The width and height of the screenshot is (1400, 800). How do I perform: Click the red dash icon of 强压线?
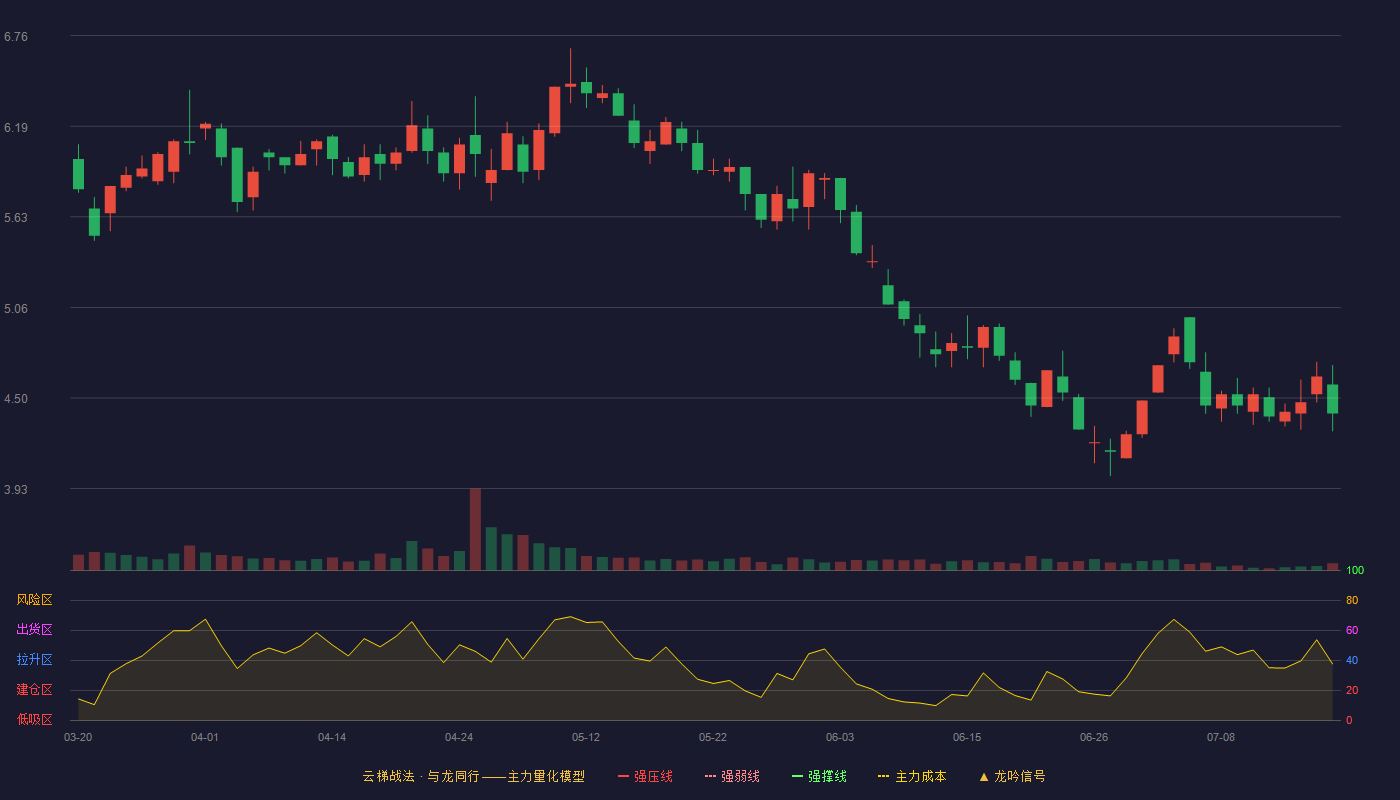click(623, 776)
